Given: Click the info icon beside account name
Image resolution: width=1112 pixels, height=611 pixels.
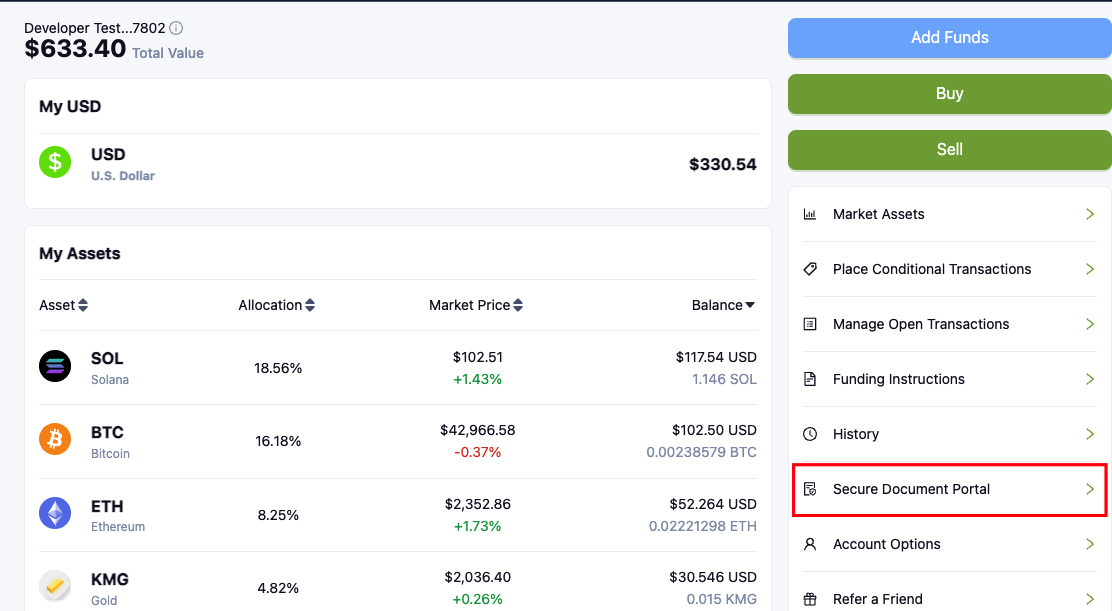Looking at the screenshot, I should [x=176, y=28].
